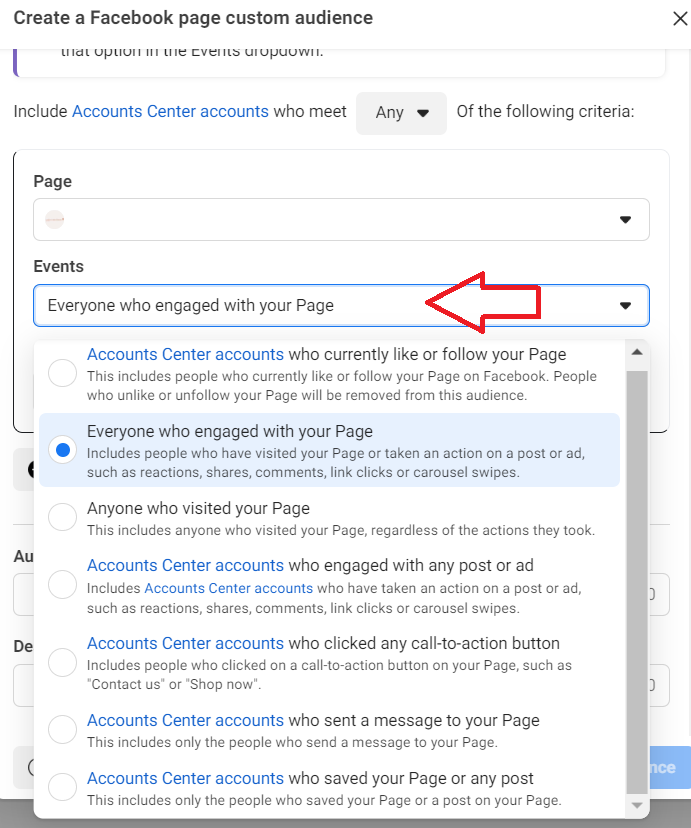The height and width of the screenshot is (828, 691).
Task: Select 'saved your Page or any post' radio
Action: pyautogui.click(x=62, y=787)
